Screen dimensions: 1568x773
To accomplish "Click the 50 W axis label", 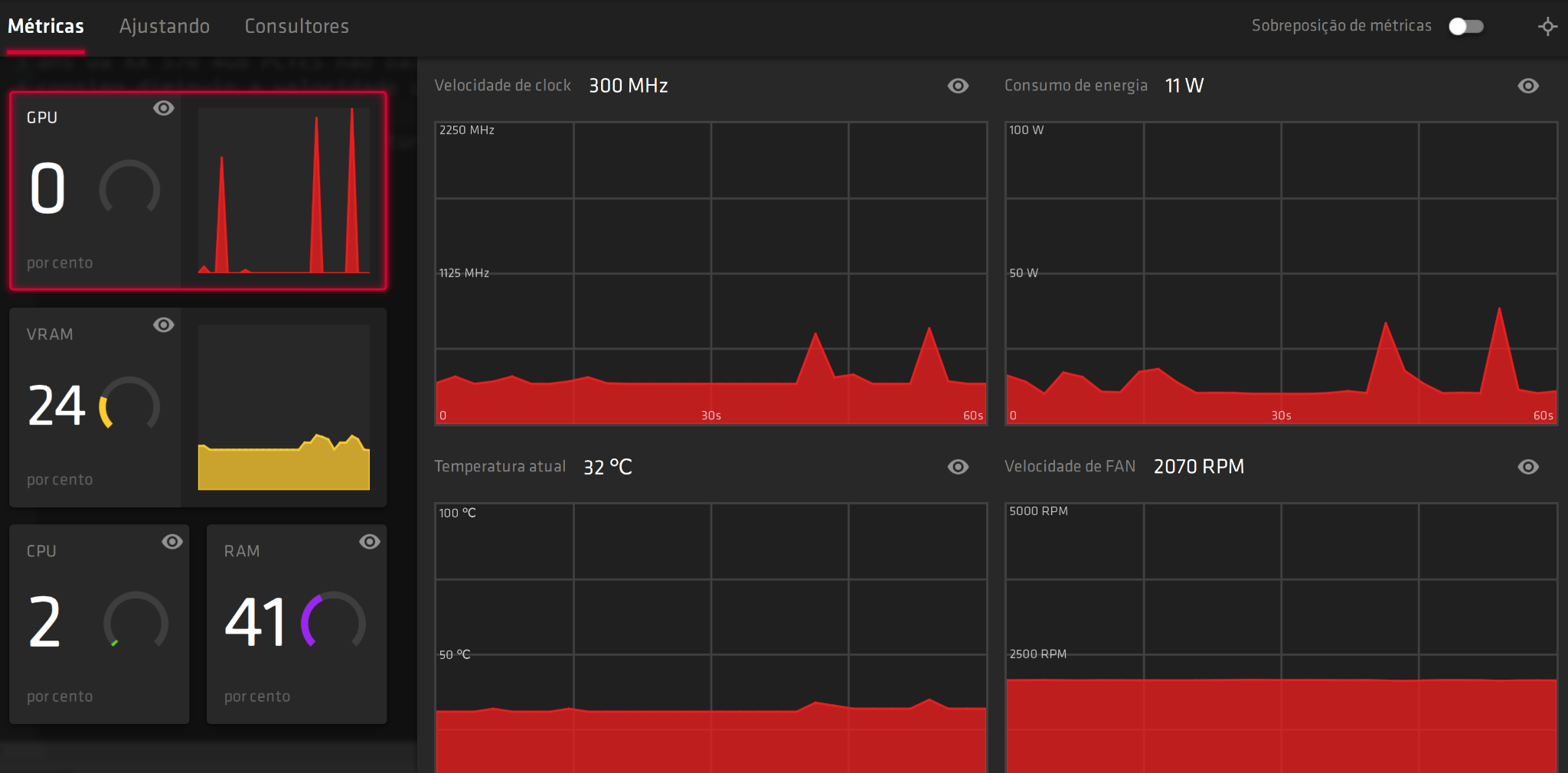I will click(1024, 273).
